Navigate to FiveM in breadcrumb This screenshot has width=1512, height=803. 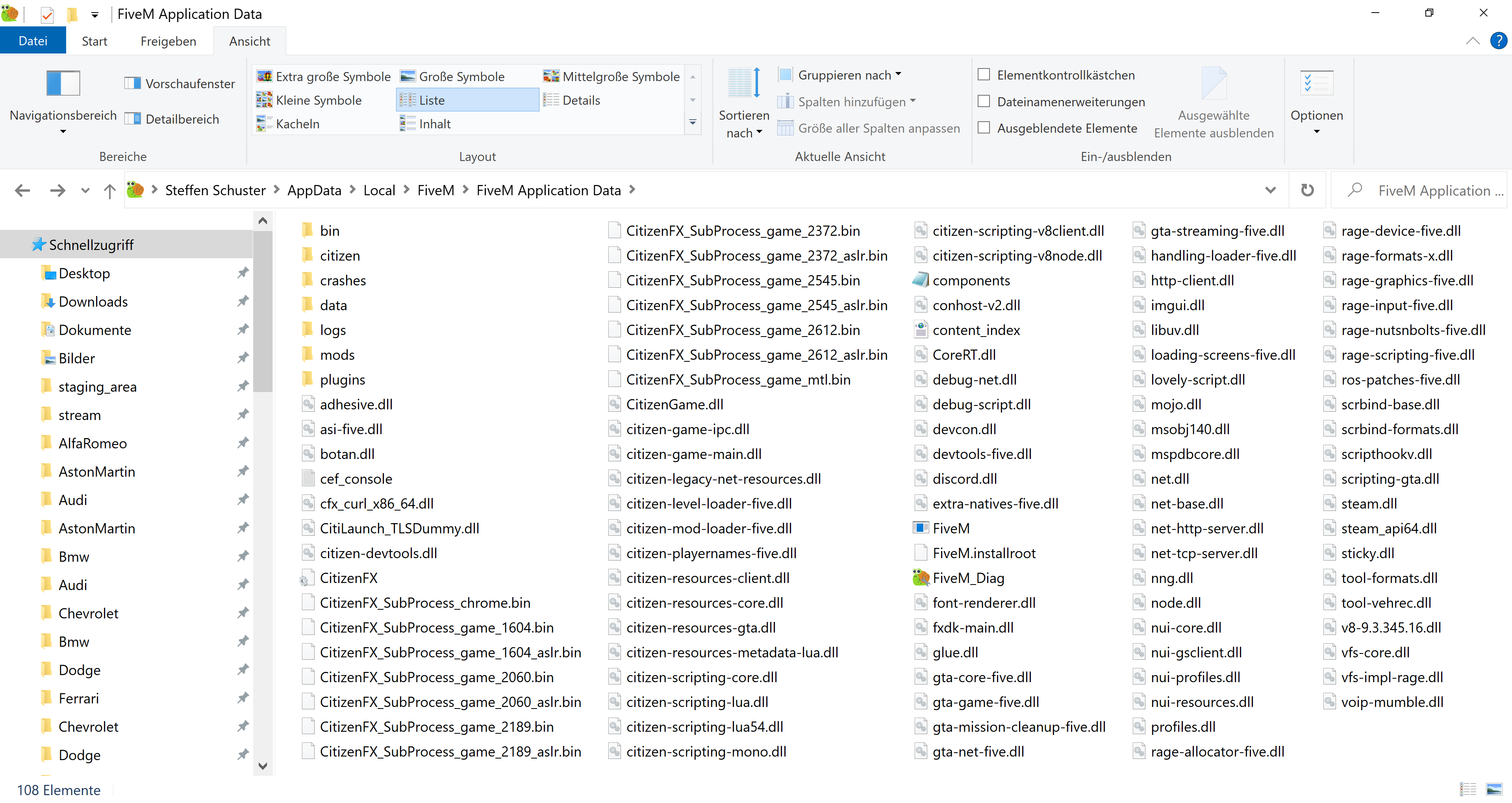pyautogui.click(x=435, y=190)
